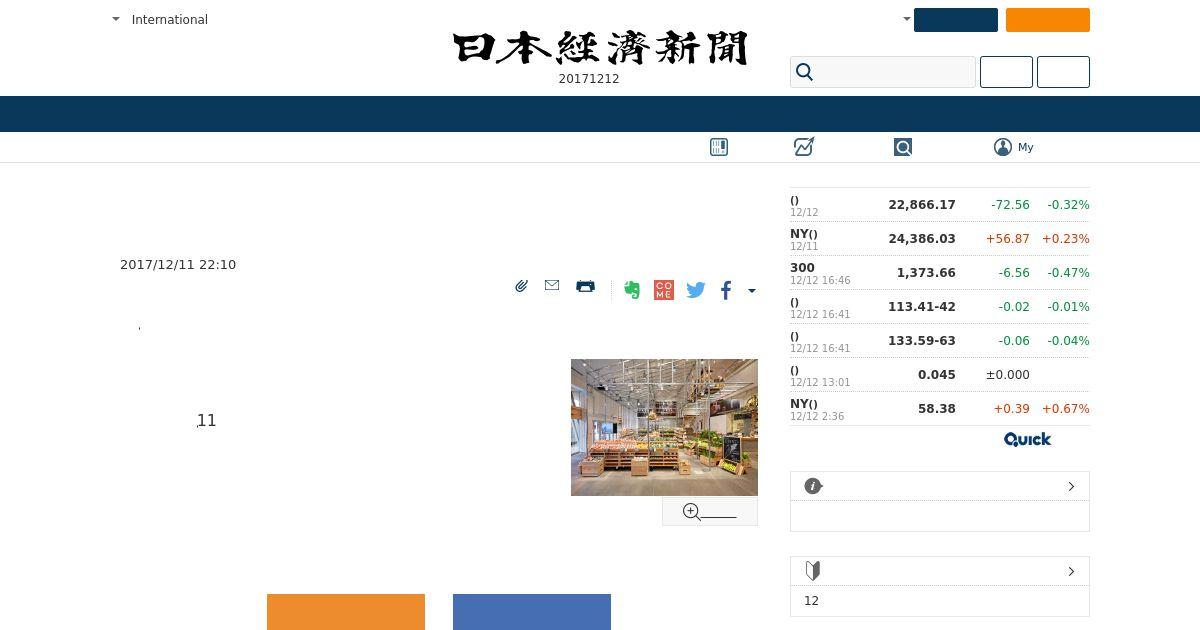The image size is (1200, 630).
Task: Open the International edition dropdown
Action: point(160,19)
